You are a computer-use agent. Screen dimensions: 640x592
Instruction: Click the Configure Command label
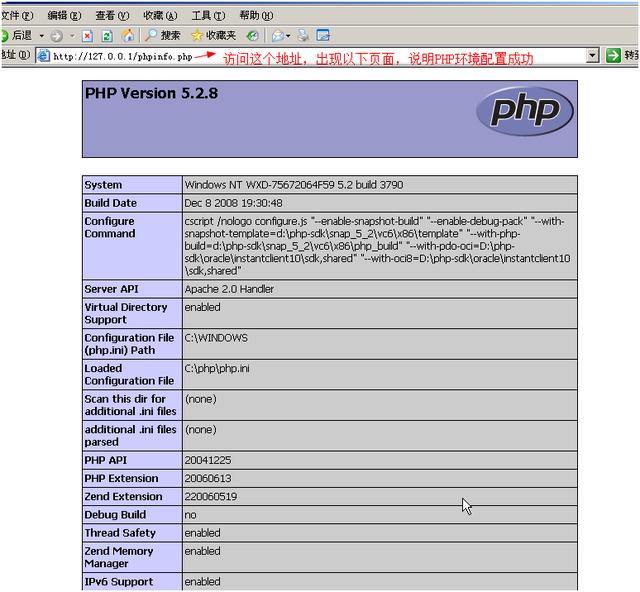(110, 227)
